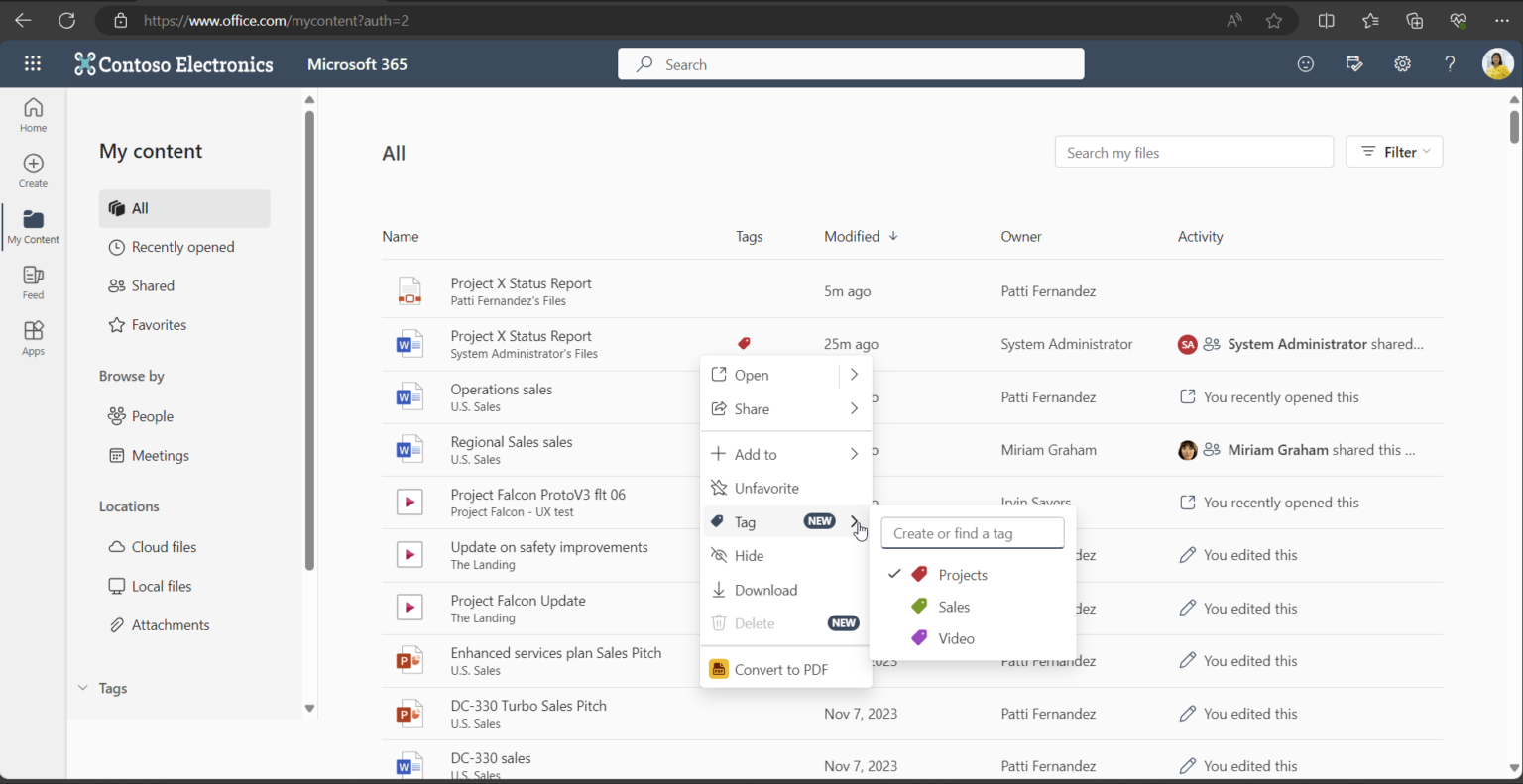Click the feedback emoji icon in the header
1523x784 pixels.
1305,63
